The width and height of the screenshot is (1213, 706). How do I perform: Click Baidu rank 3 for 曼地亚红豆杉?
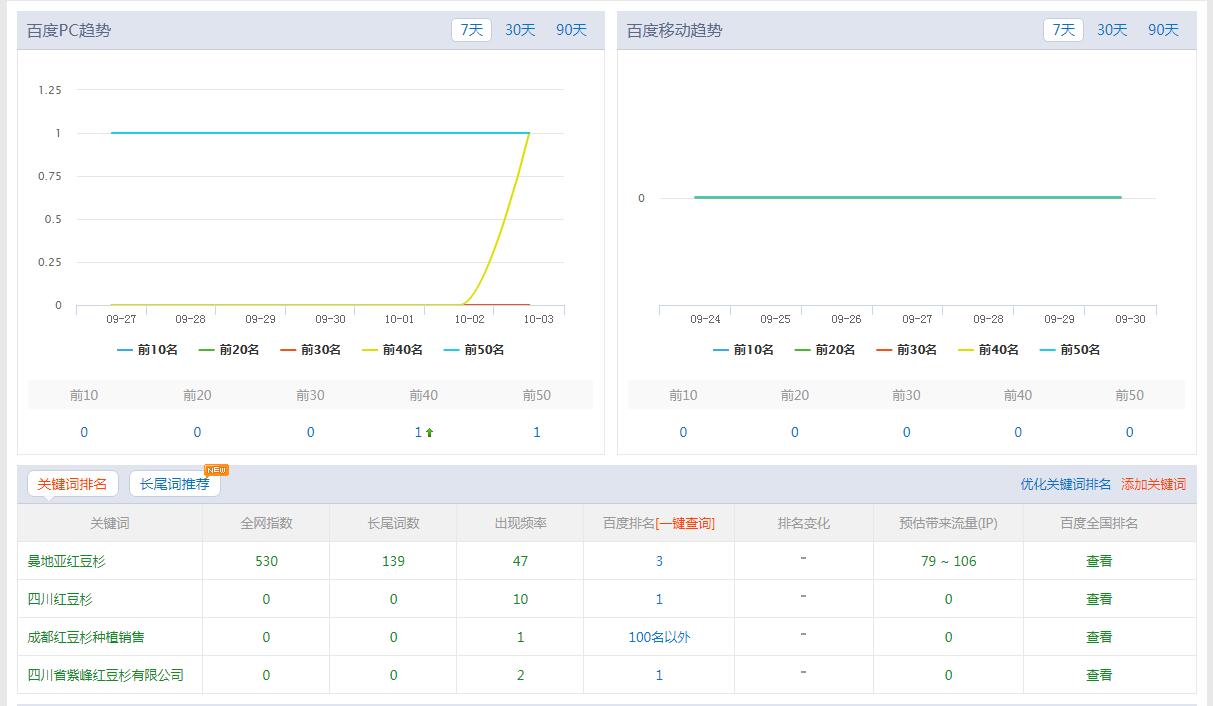[659, 561]
